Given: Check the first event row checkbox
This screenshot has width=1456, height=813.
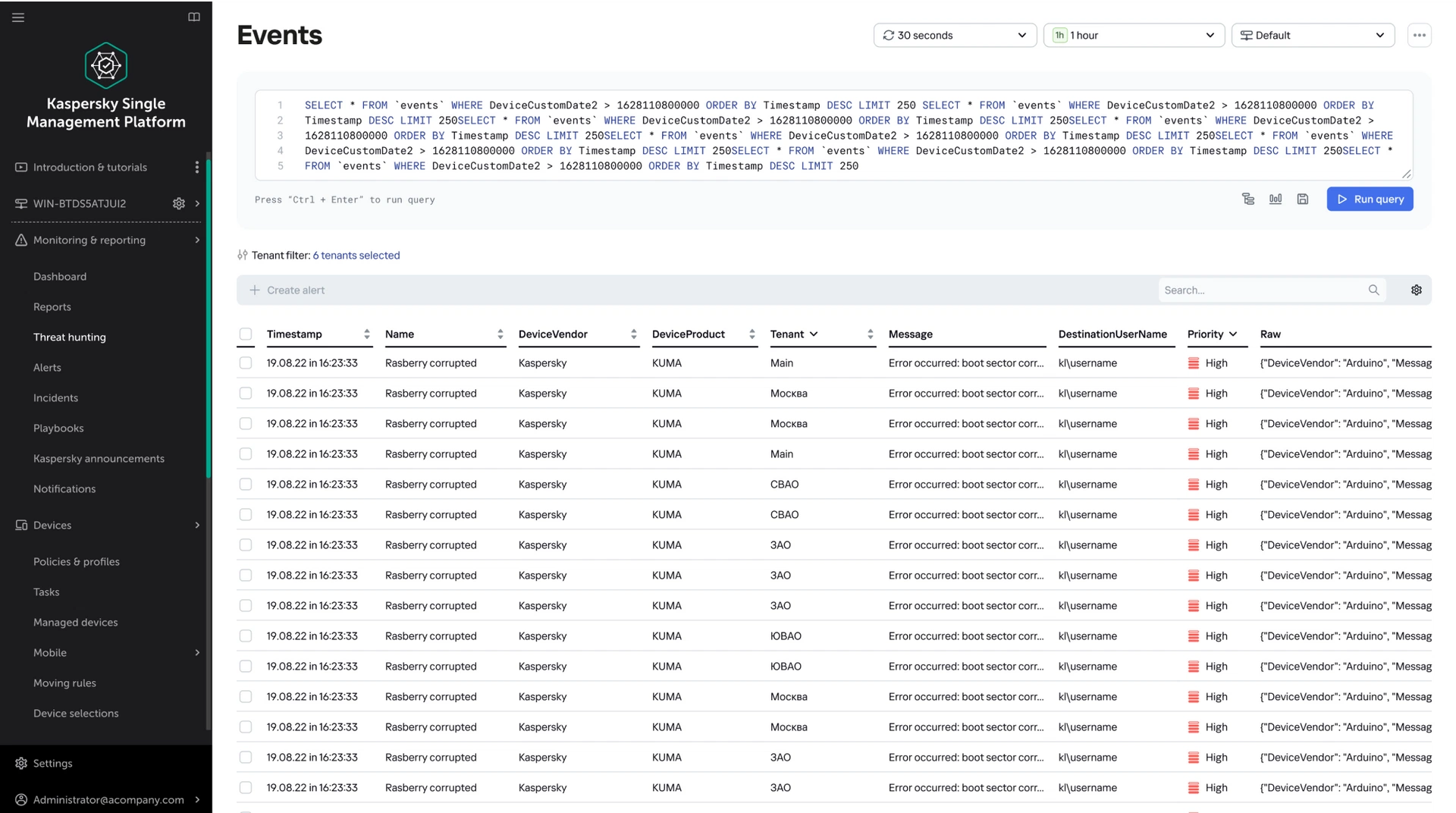Looking at the screenshot, I should coord(246,363).
